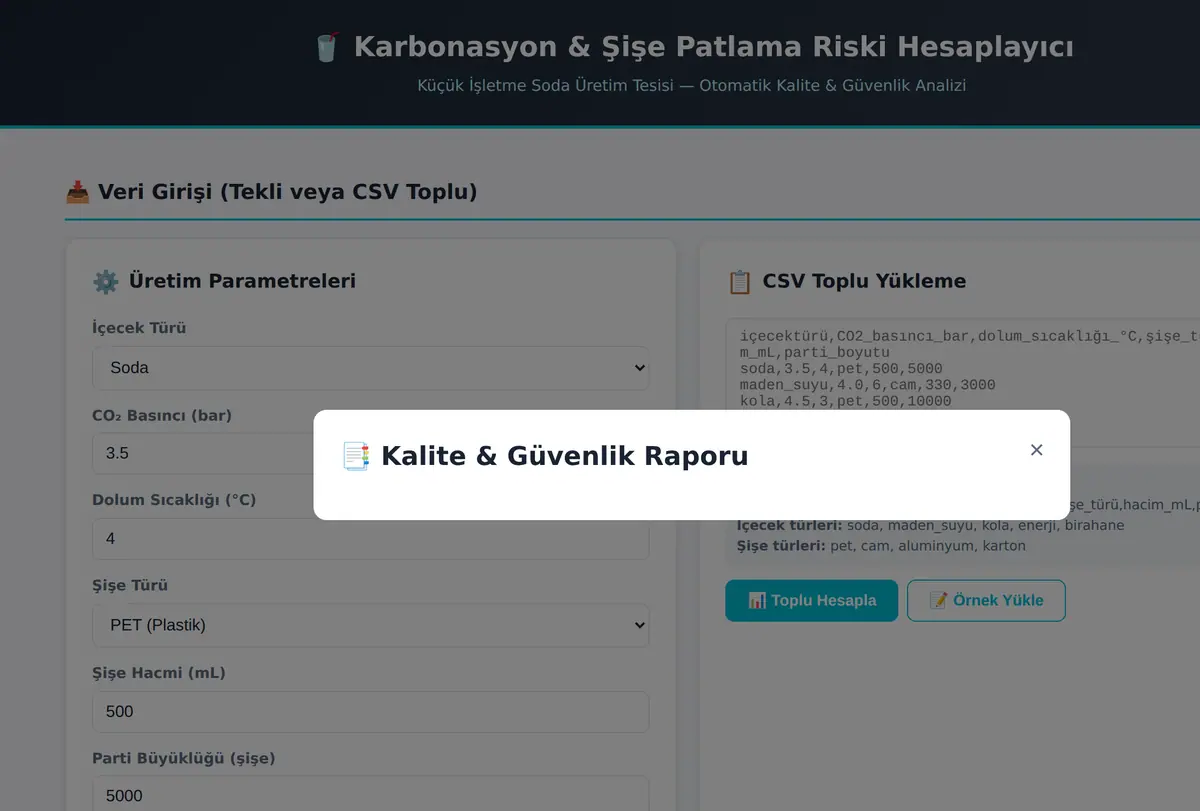This screenshot has width=1200, height=811.
Task: Click the Toplu Hesapla button
Action: (x=812, y=601)
